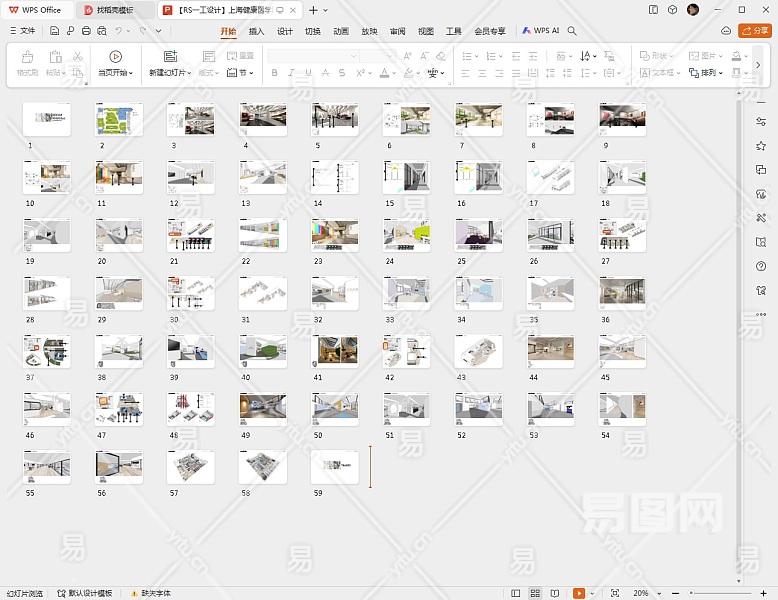Viewport: 778px width, 600px height.
Task: Click the 新建幻灯片 new slide icon
Action: 170,57
